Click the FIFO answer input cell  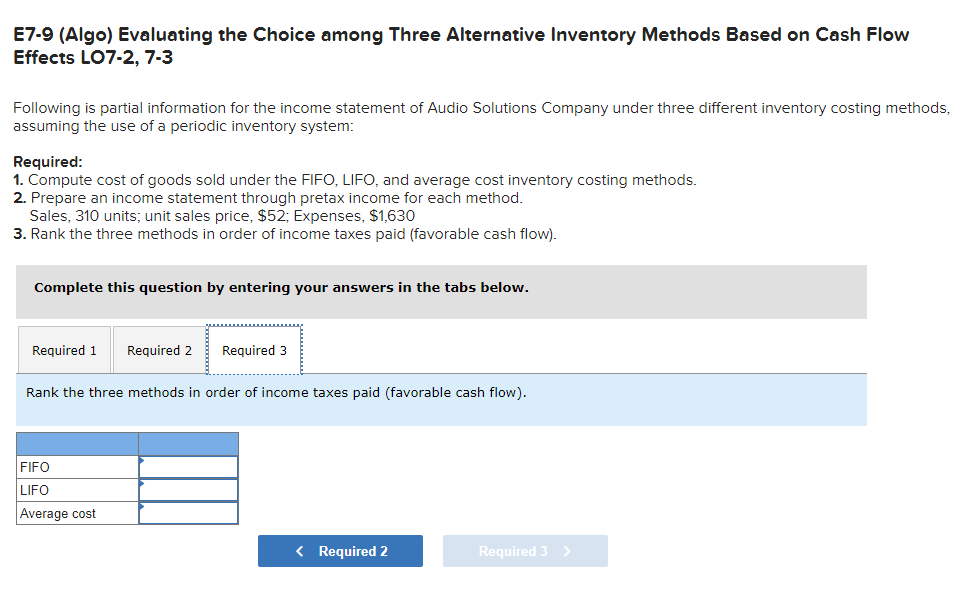tap(190, 467)
